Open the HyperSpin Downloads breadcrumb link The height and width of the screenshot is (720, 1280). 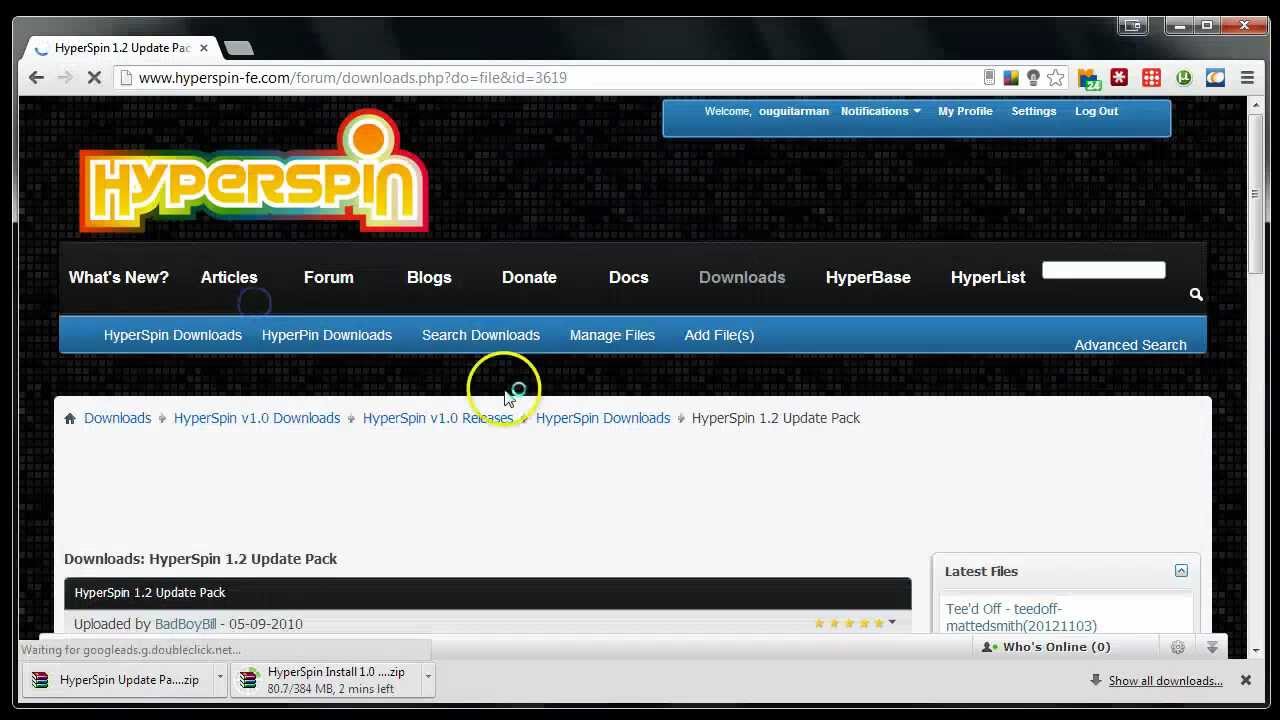pyautogui.click(x=603, y=418)
